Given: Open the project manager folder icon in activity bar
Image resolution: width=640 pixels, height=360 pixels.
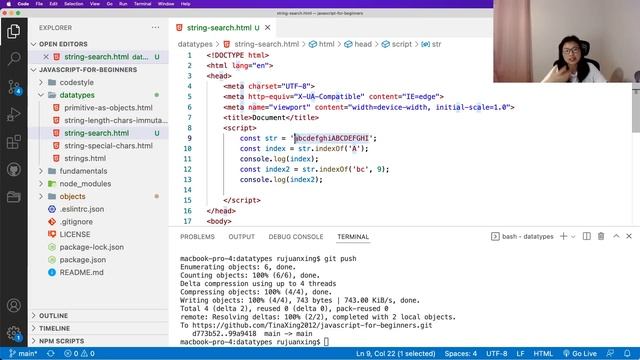Looking at the screenshot, I should (x=13, y=197).
